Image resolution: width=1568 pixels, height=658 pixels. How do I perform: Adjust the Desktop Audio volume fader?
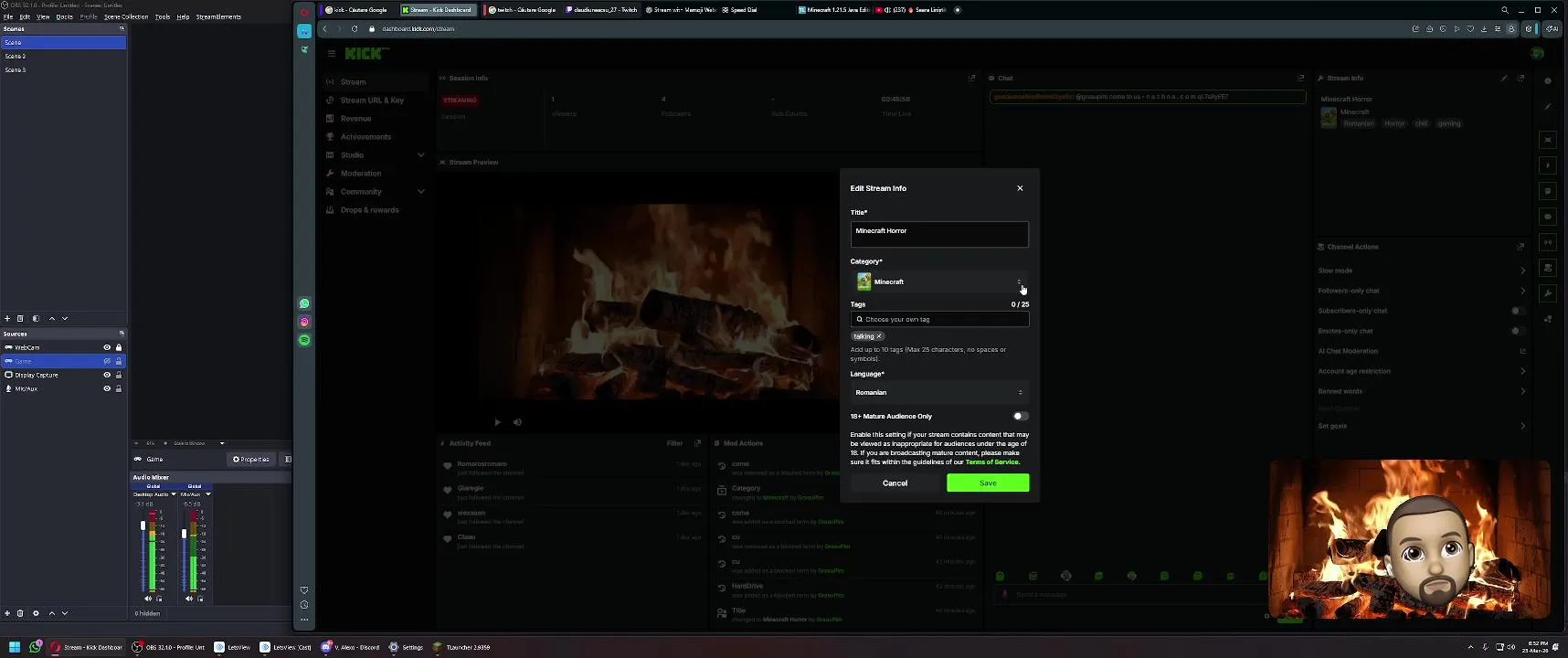[x=143, y=526]
